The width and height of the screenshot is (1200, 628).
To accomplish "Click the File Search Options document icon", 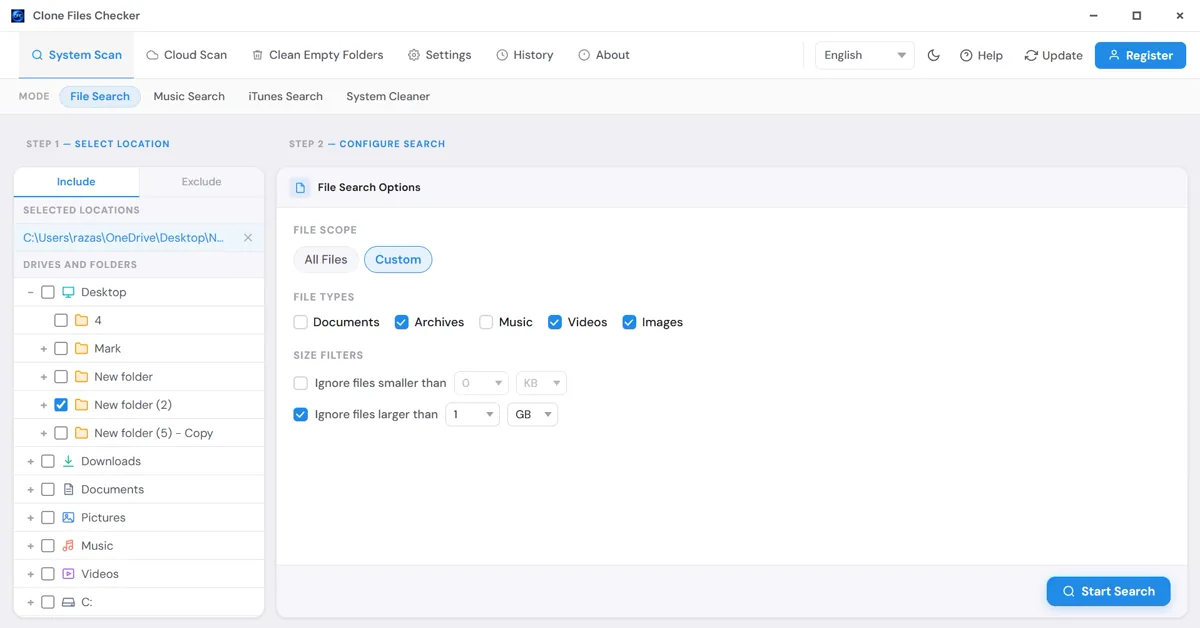I will pyautogui.click(x=300, y=187).
